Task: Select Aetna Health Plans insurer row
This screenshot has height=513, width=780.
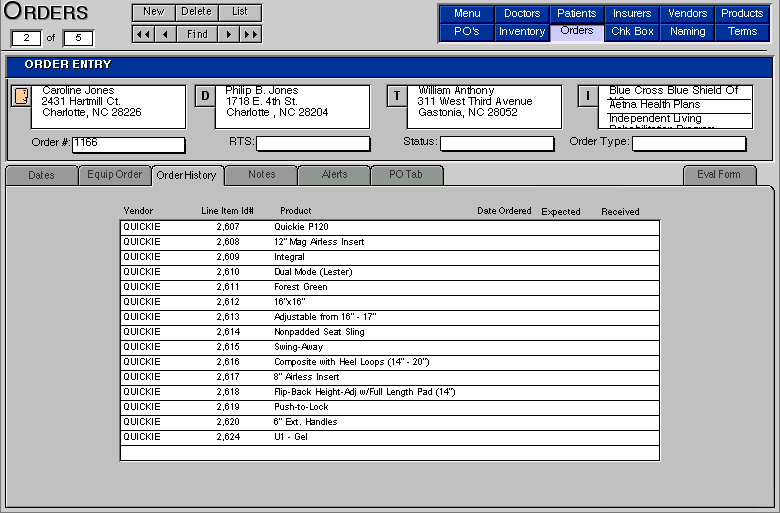Action: [x=675, y=106]
